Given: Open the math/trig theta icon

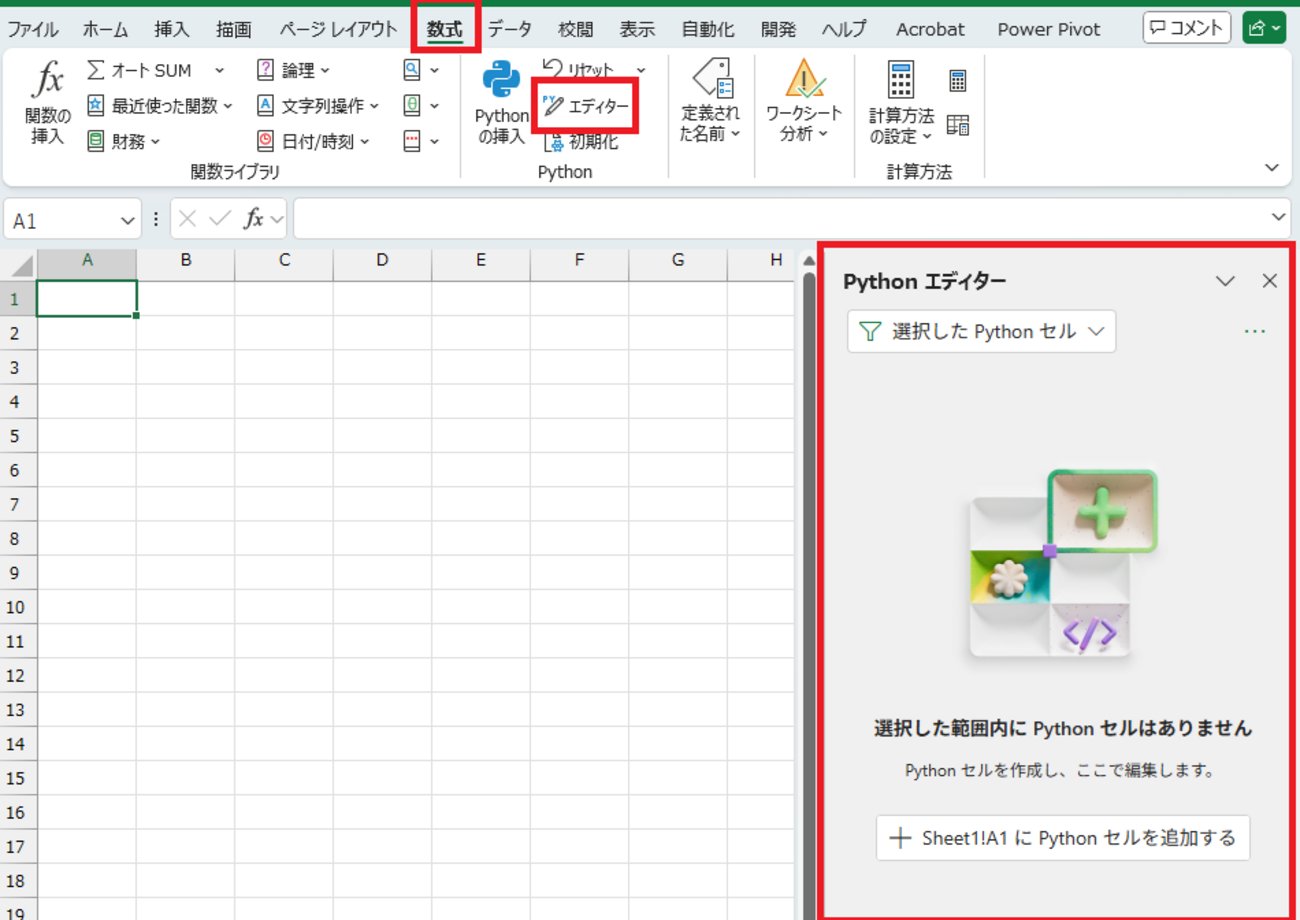Looking at the screenshot, I should tap(412, 105).
